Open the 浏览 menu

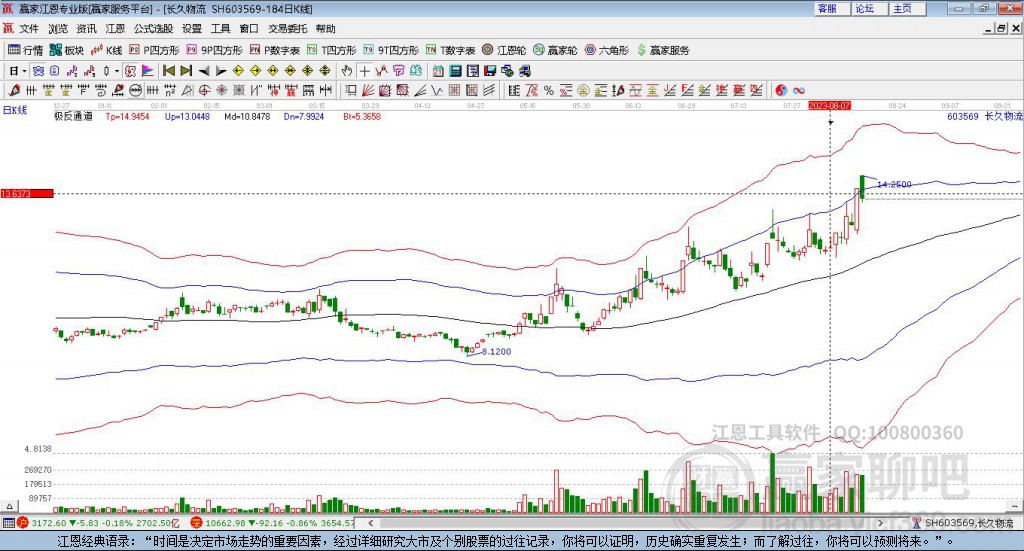(x=57, y=29)
